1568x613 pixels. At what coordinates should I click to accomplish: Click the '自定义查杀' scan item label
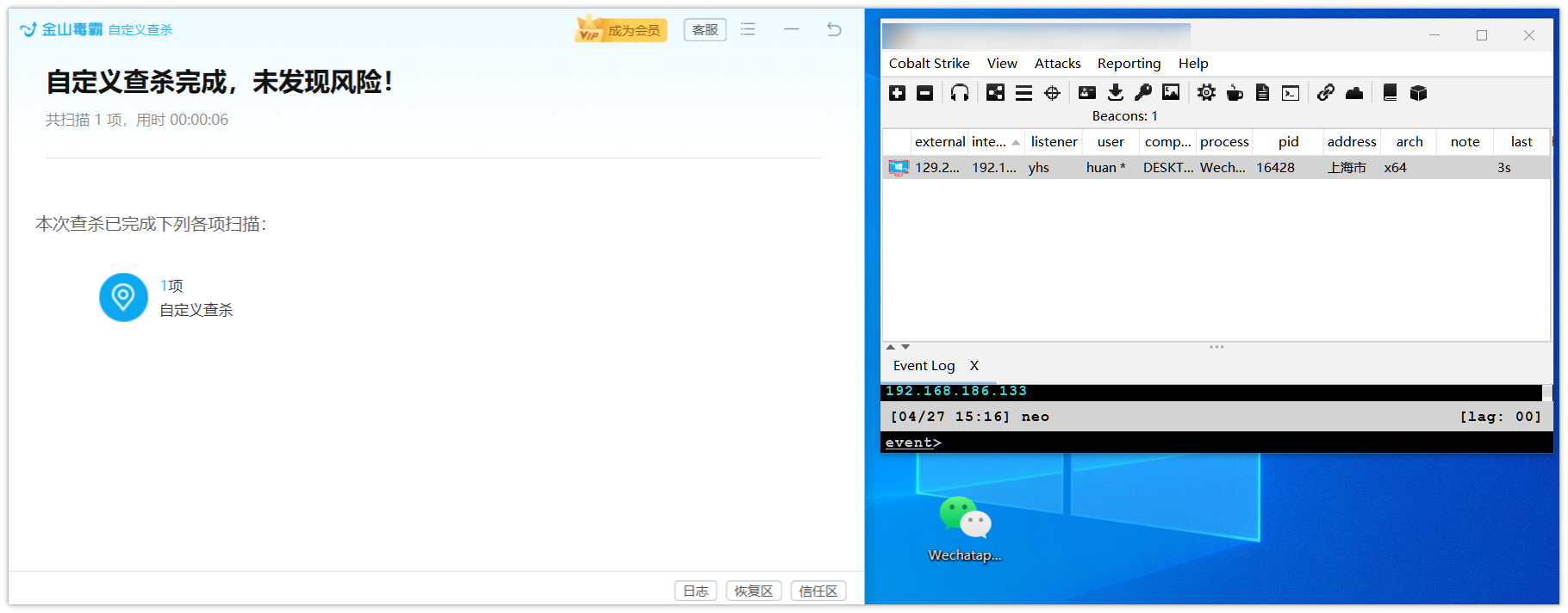click(x=196, y=310)
